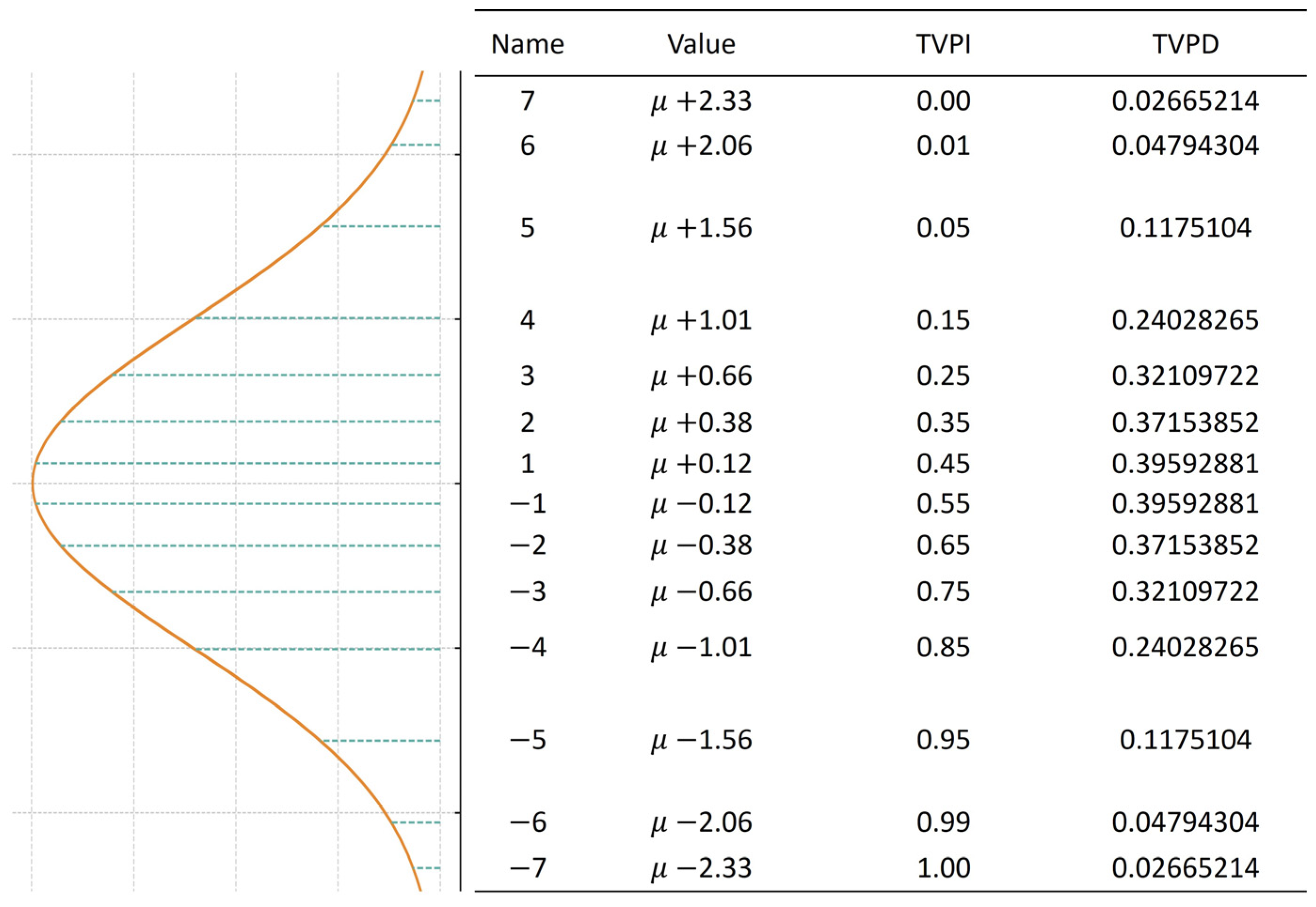Click the TVPD column header

[1185, 44]
